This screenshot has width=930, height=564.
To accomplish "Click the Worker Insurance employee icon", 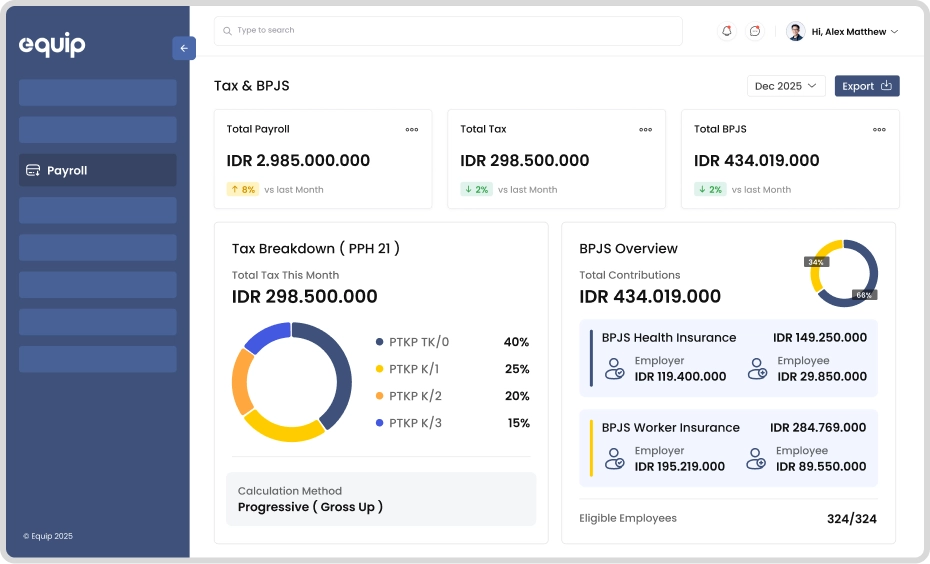I will coord(757,459).
